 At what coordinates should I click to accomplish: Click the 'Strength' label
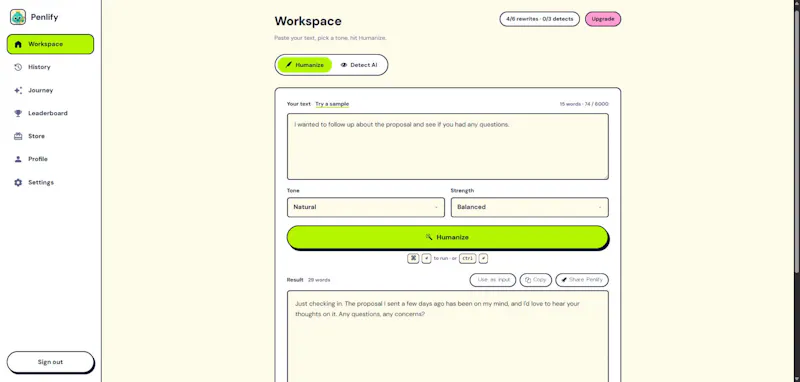coord(462,191)
